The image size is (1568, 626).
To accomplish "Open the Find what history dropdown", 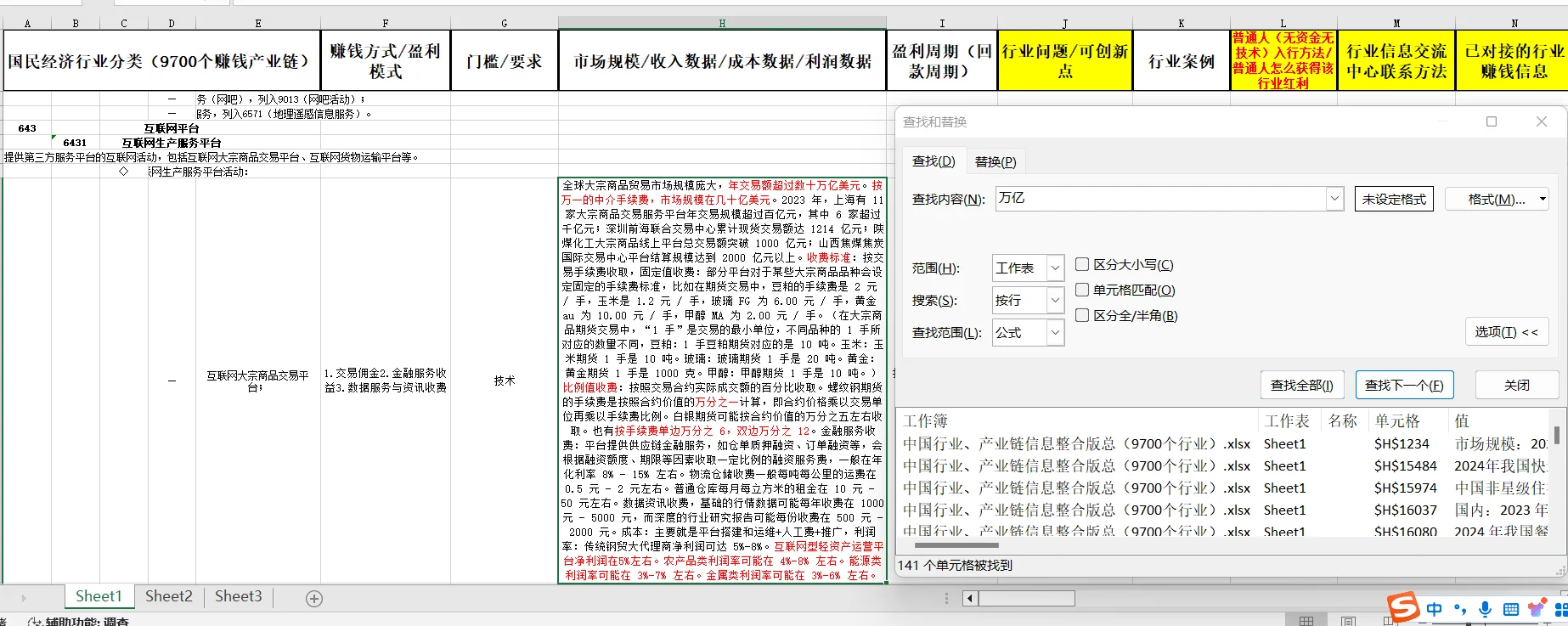I will click(1334, 199).
